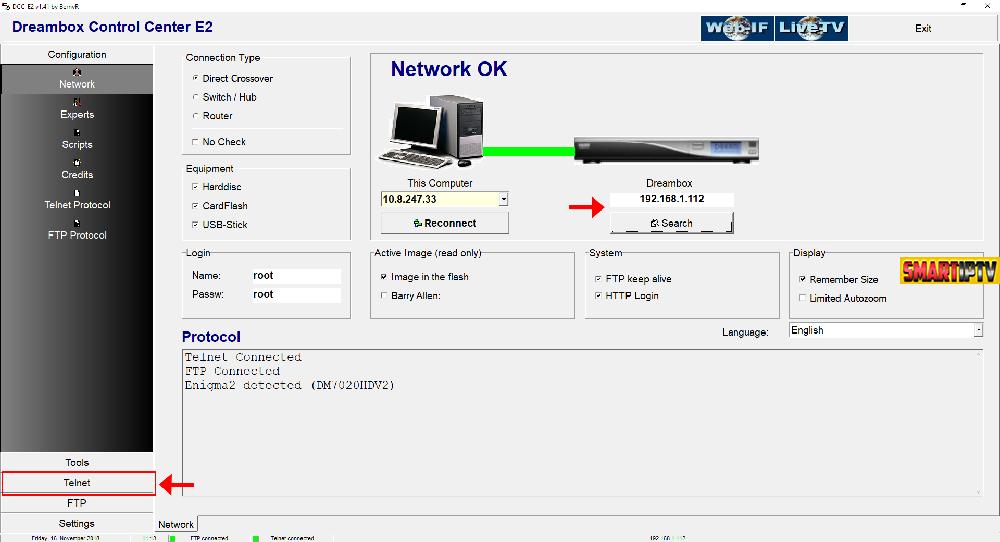This screenshot has width=1000, height=542.
Task: Click the Enigma2 detected log line
Action: click(x=290, y=385)
